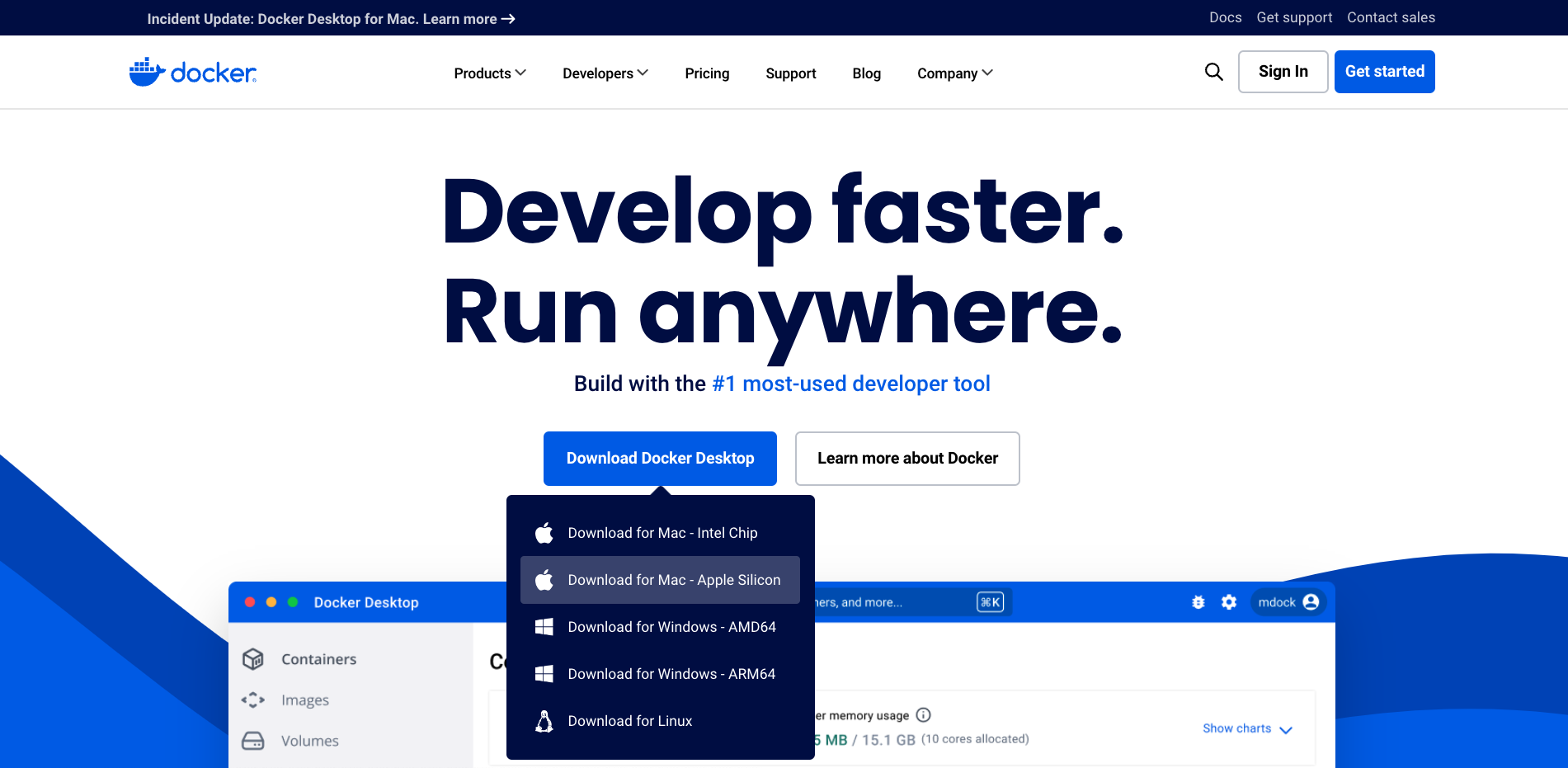Expand Show charts

click(1247, 728)
